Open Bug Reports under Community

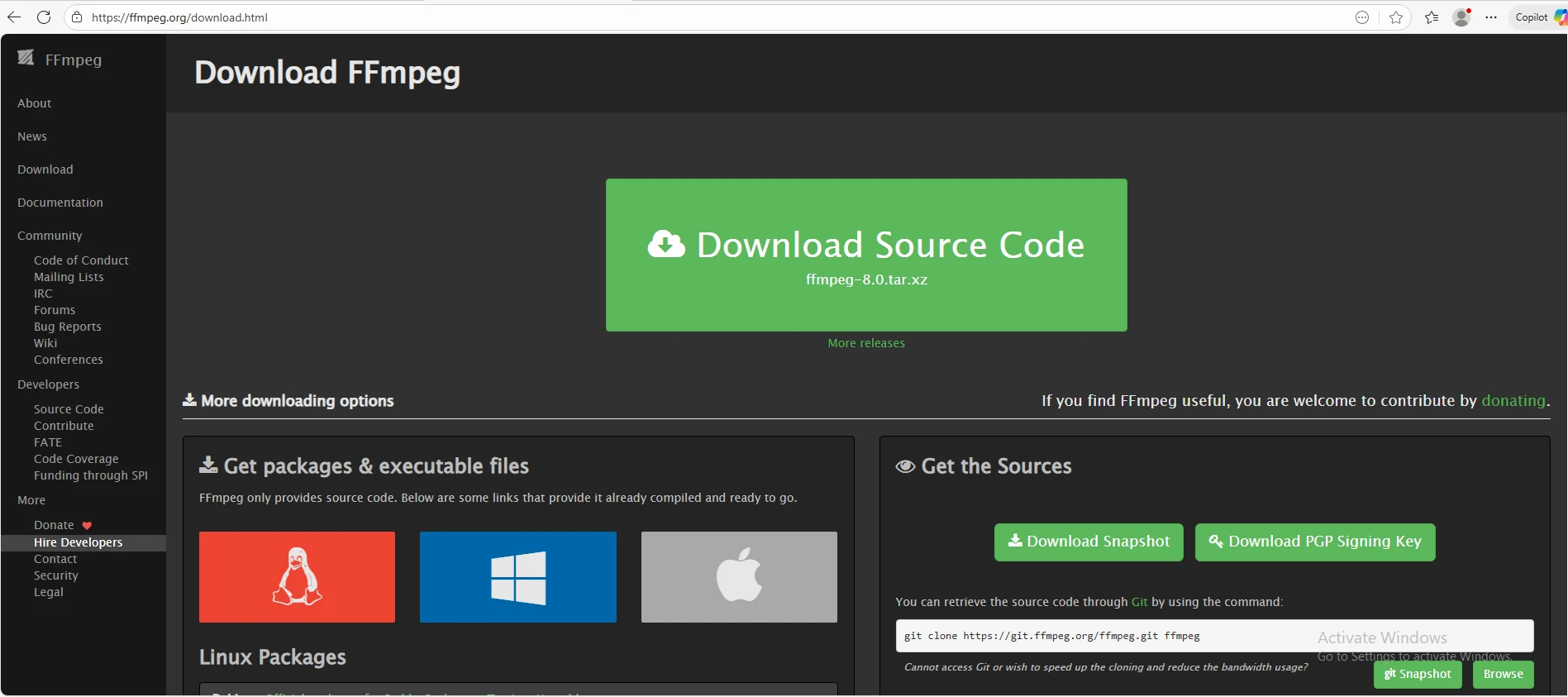click(67, 327)
